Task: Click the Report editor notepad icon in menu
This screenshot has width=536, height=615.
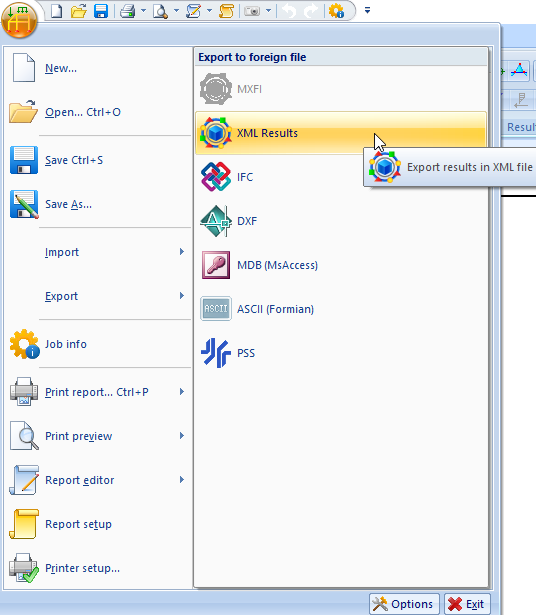Action: [x=24, y=480]
